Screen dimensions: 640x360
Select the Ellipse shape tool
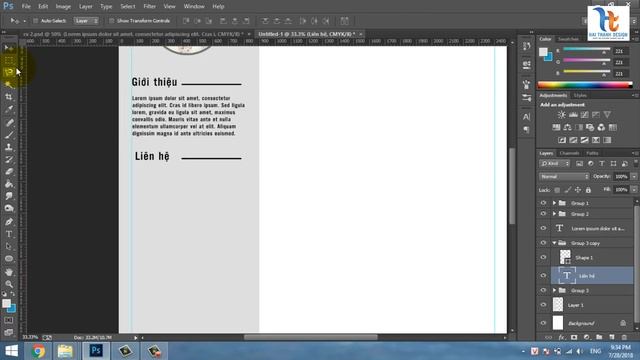pos(9,258)
